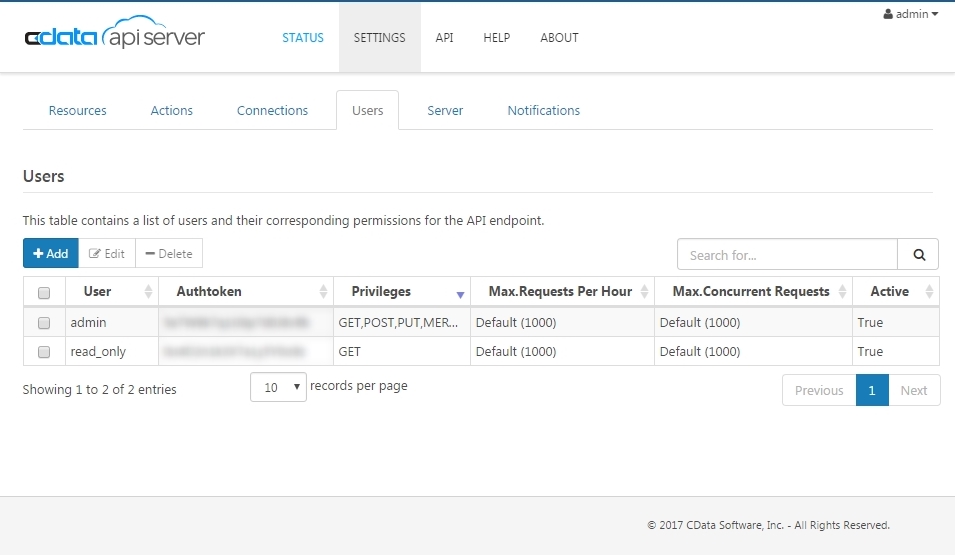The width and height of the screenshot is (955, 555).
Task: Open the Resources tab
Action: pos(77,111)
